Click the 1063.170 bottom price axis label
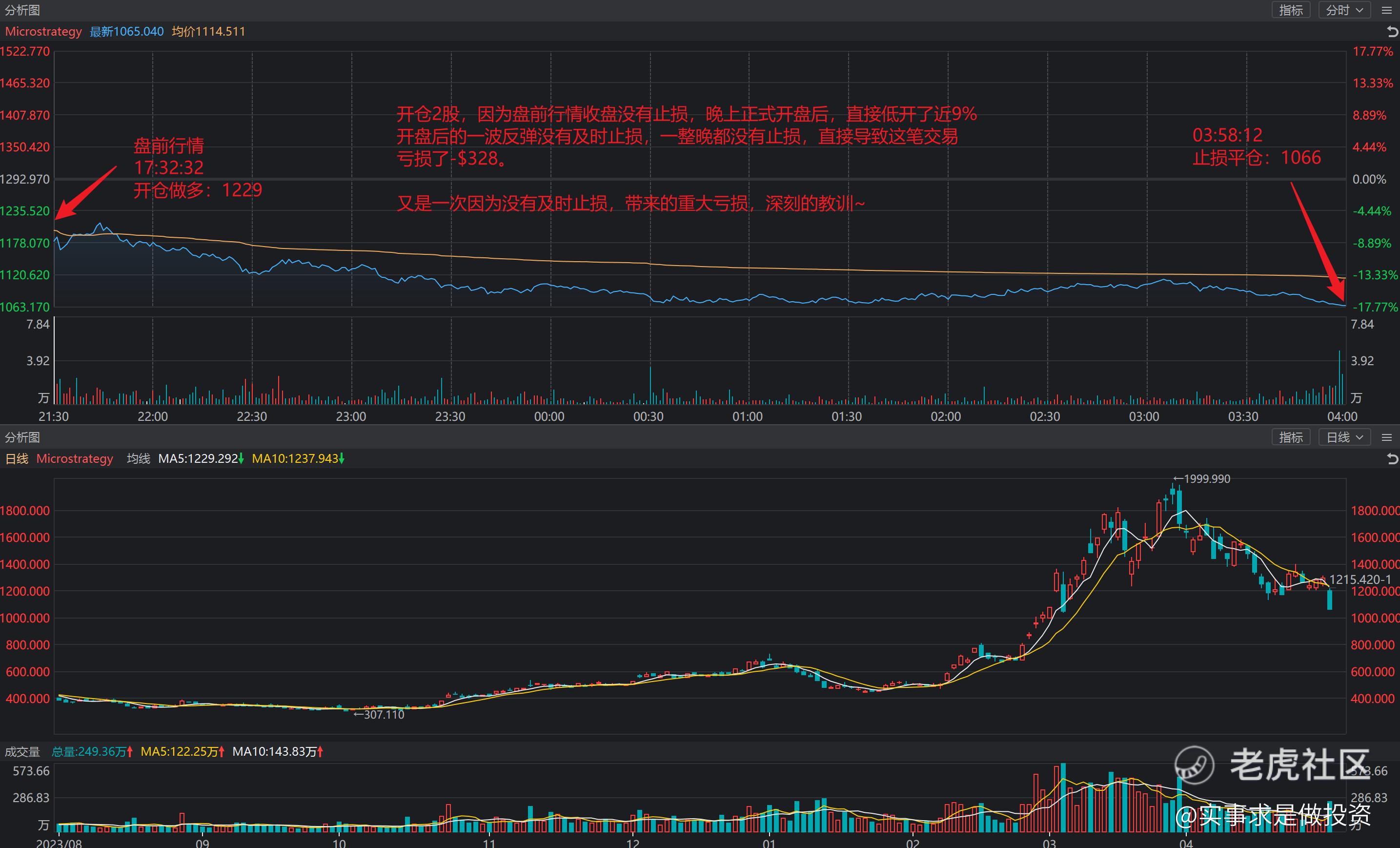 tap(25, 307)
